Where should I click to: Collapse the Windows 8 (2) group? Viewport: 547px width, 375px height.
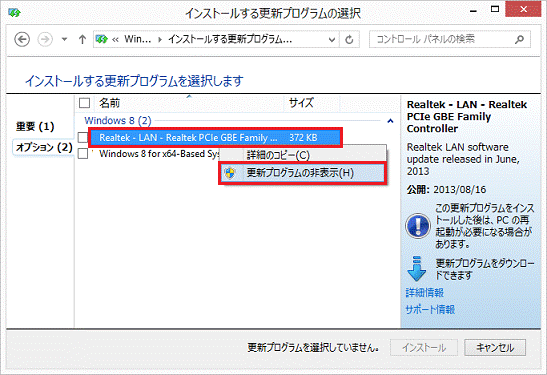390,121
